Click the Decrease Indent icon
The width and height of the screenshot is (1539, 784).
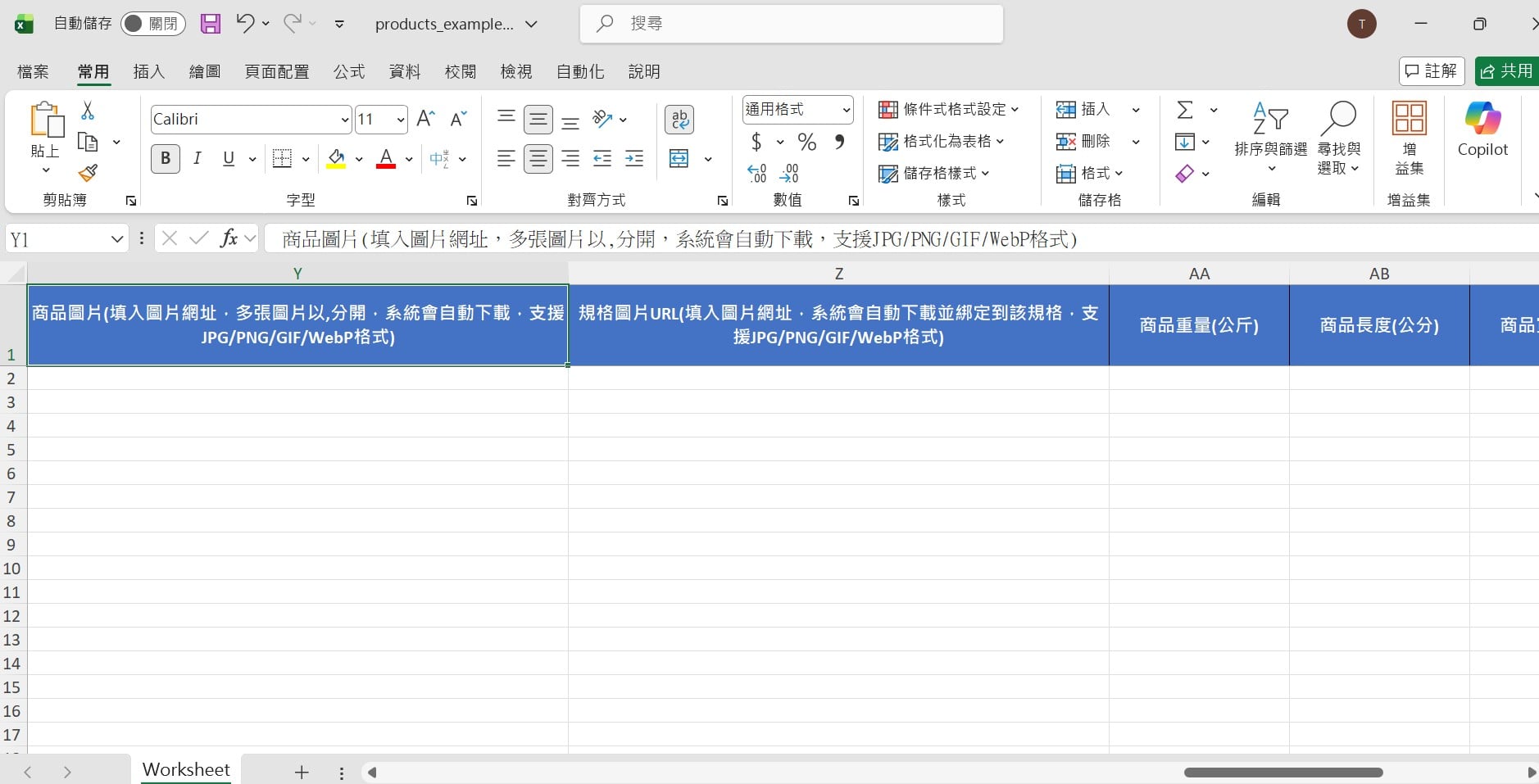coord(602,159)
